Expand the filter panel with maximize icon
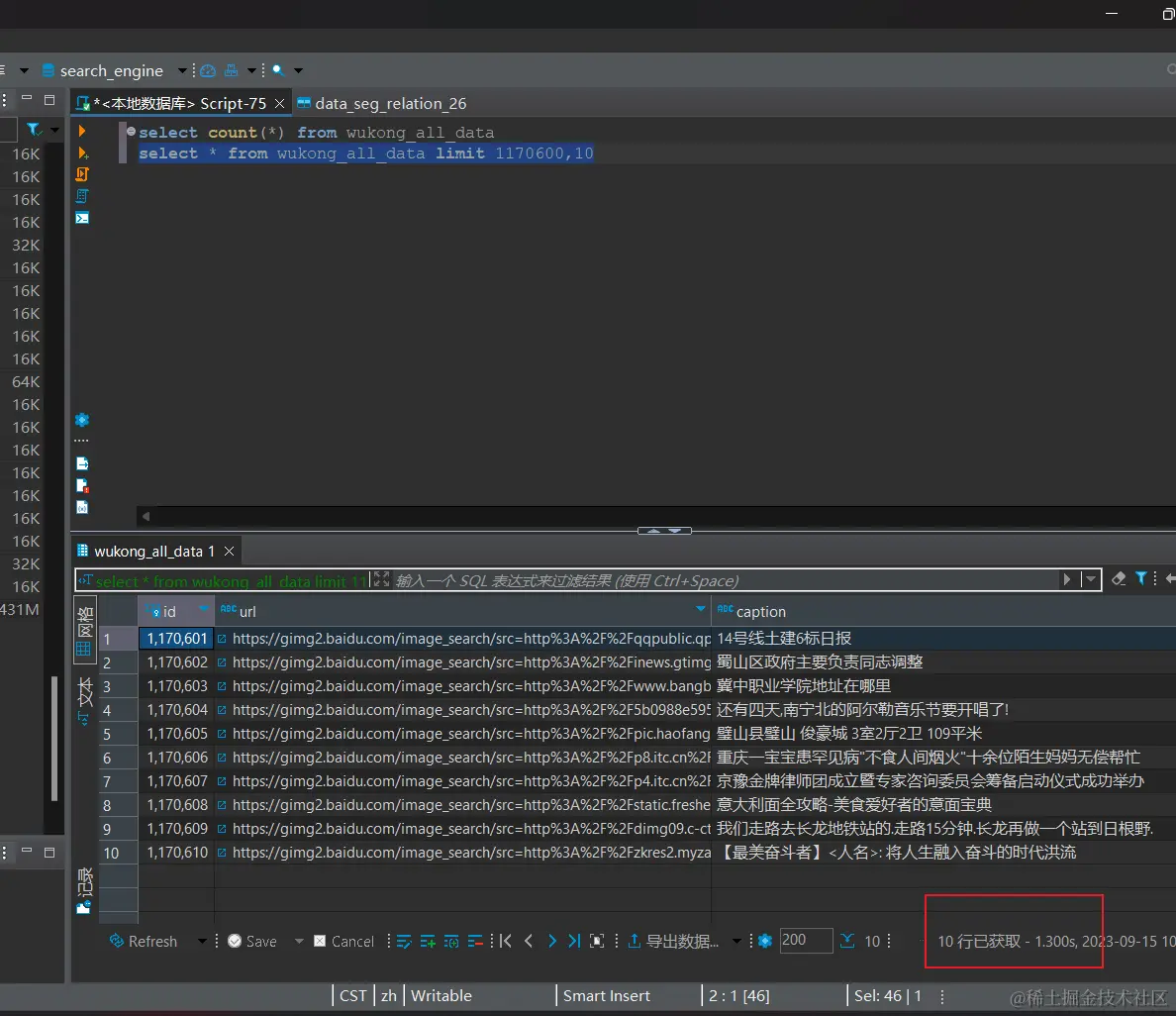Image resolution: width=1176 pixels, height=1016 pixels. (381, 578)
